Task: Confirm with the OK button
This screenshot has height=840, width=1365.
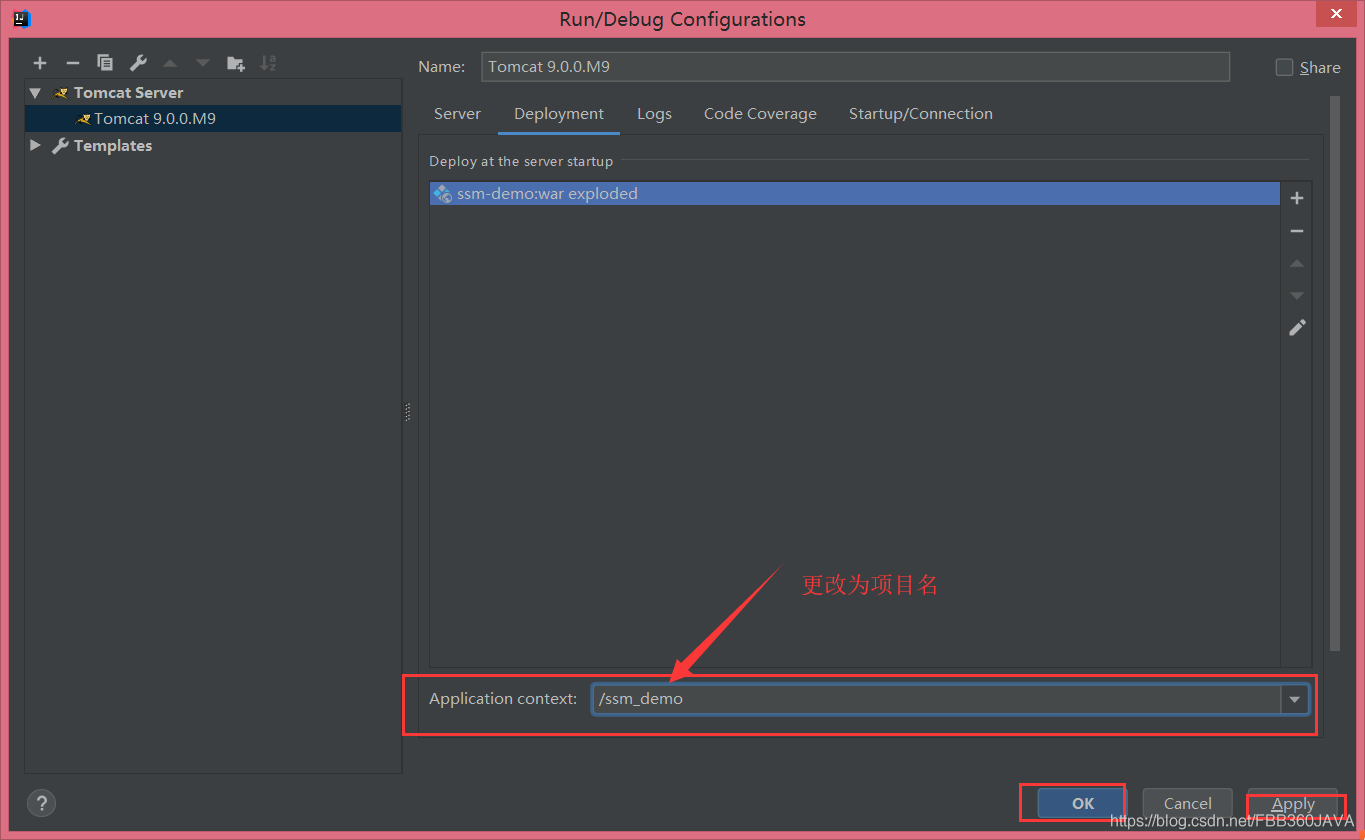Action: [1083, 803]
